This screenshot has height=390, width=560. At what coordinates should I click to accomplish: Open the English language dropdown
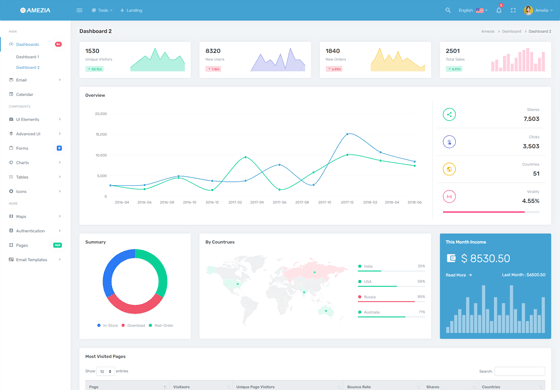pos(473,10)
